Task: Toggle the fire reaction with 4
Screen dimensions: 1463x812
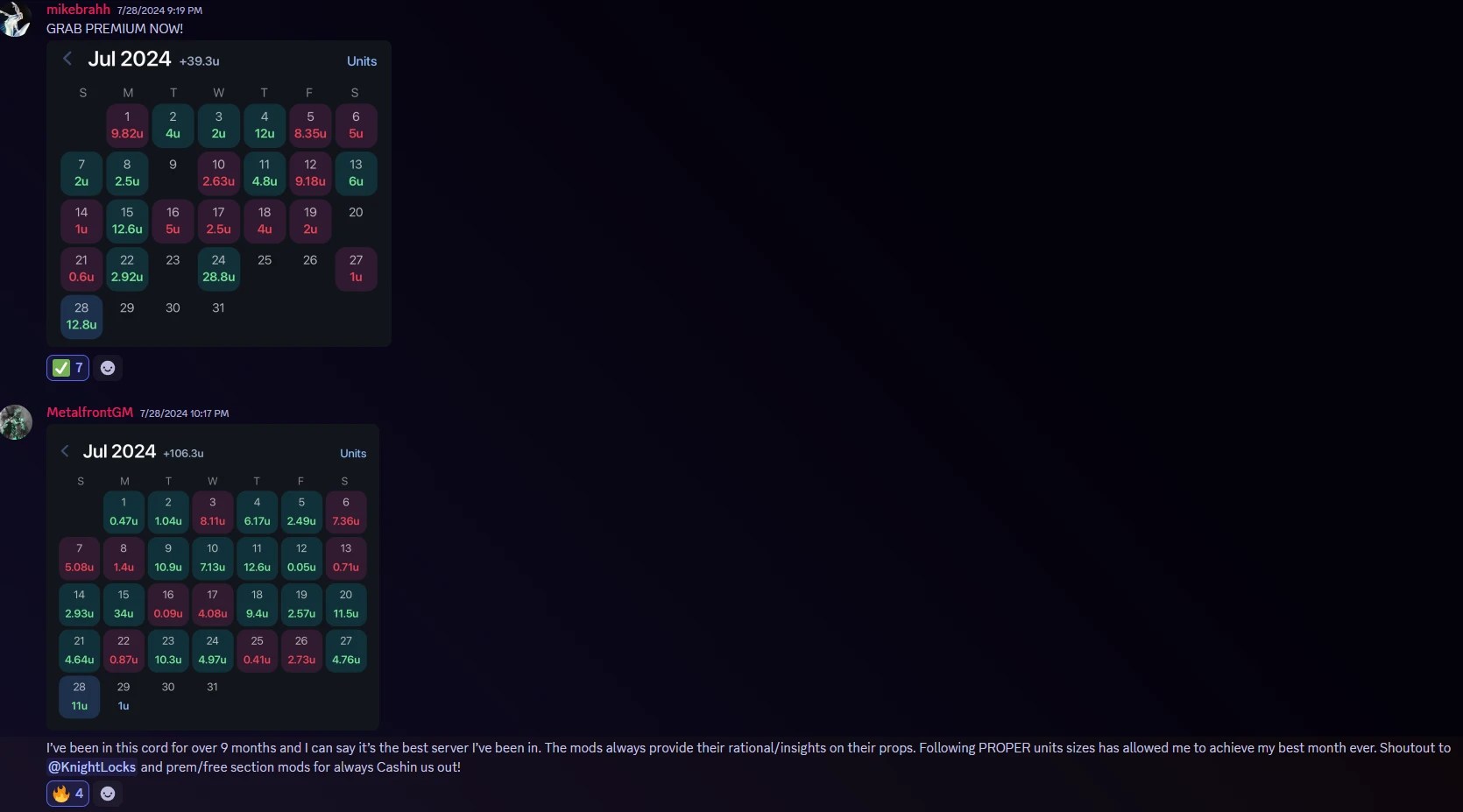Action: 67,794
